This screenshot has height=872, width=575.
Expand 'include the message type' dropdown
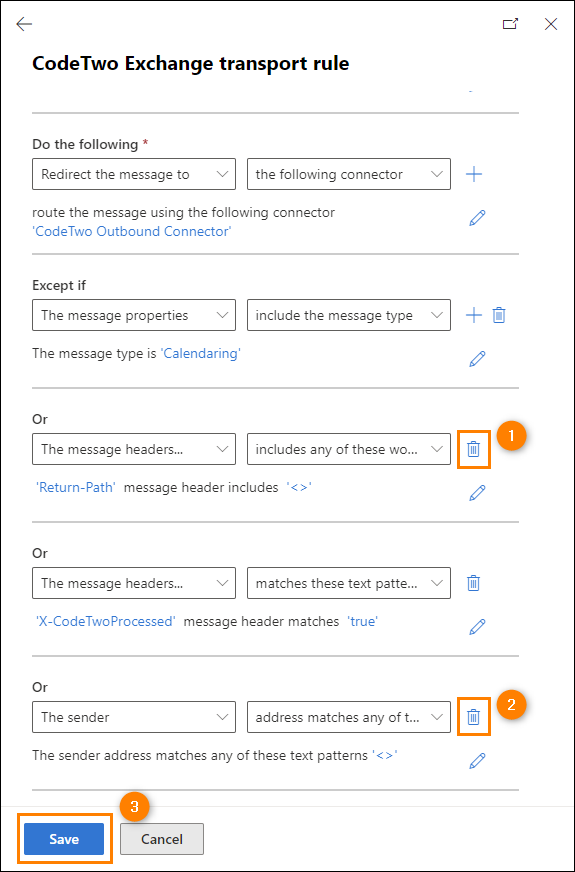click(349, 315)
